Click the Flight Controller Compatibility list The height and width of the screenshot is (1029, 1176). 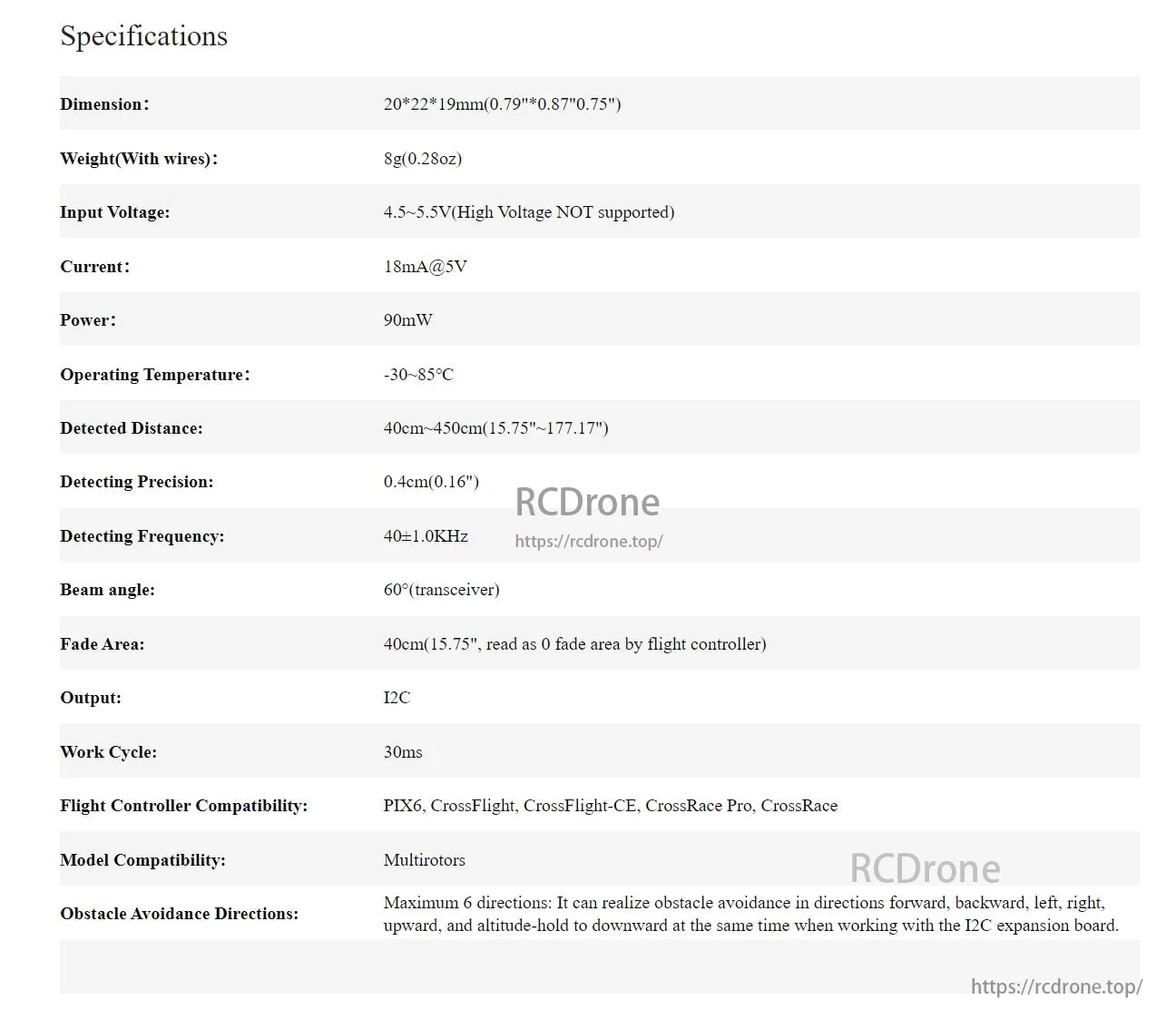click(610, 806)
